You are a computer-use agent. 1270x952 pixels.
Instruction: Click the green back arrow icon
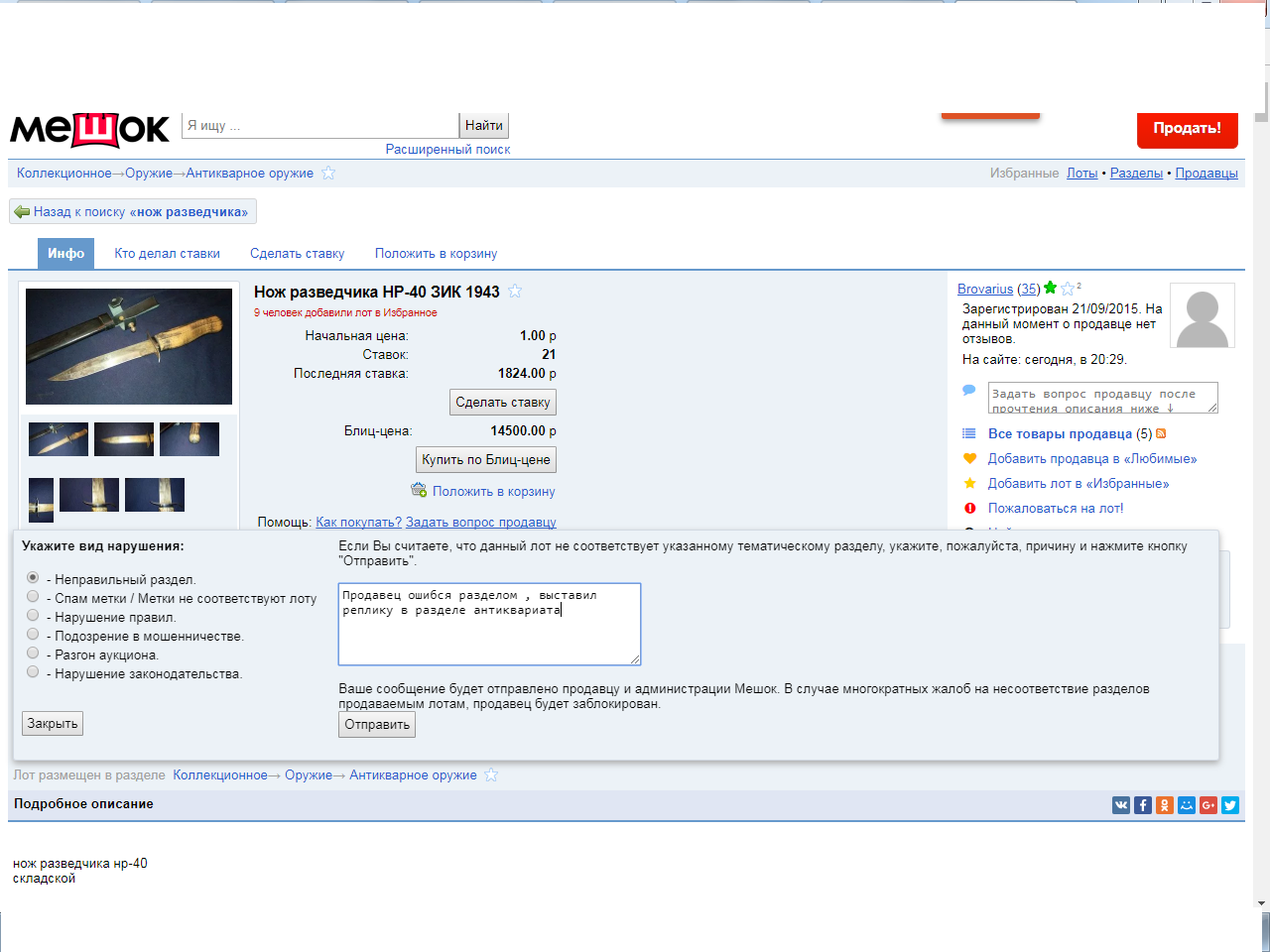click(x=22, y=211)
